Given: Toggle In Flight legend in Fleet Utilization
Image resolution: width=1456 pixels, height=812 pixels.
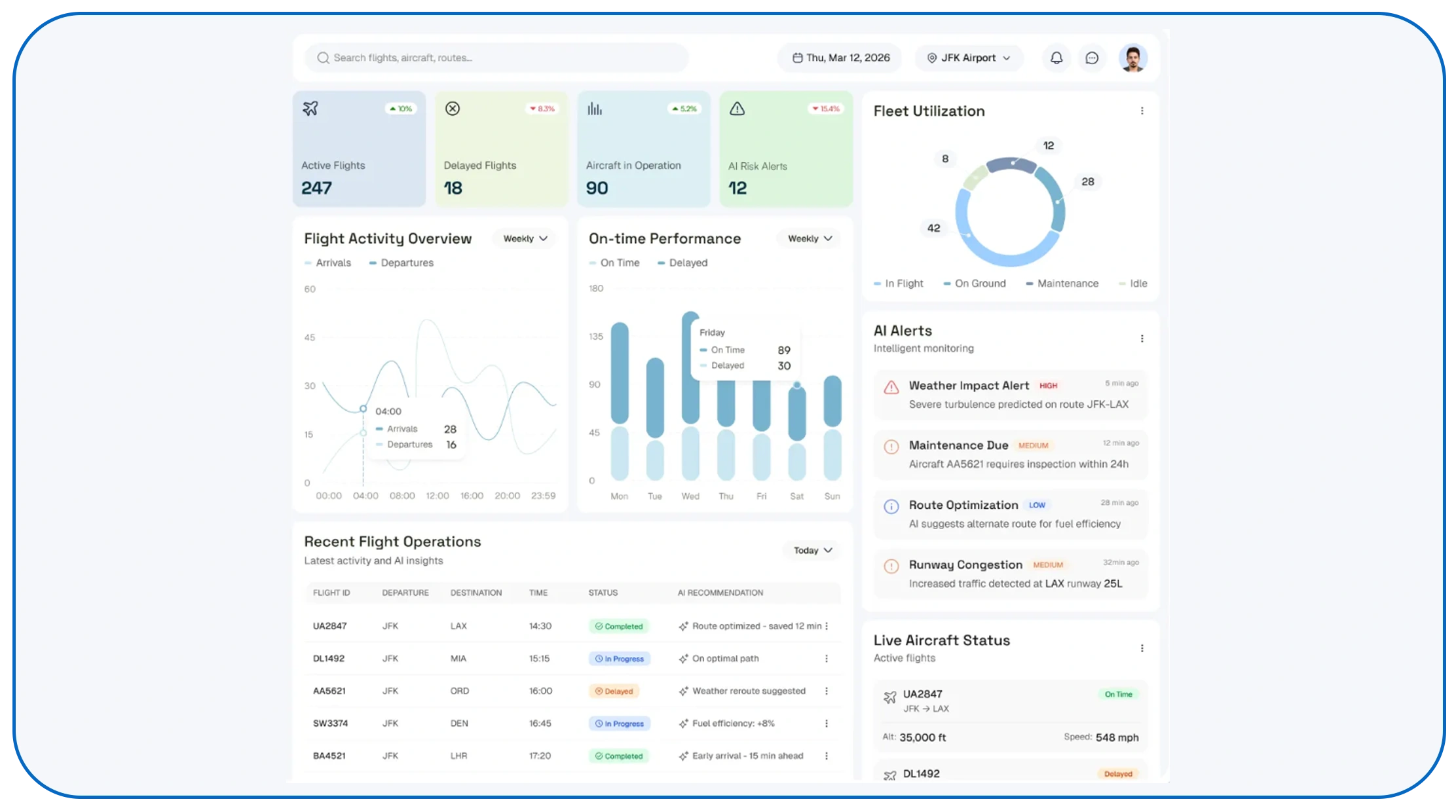Looking at the screenshot, I should [x=899, y=284].
